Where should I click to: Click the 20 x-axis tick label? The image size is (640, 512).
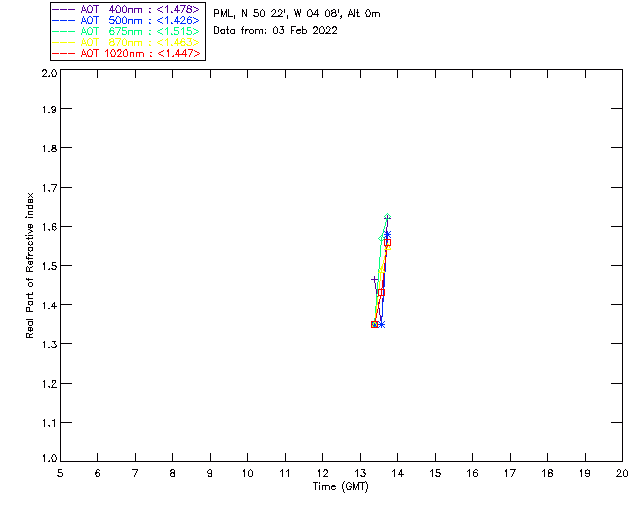(x=622, y=473)
